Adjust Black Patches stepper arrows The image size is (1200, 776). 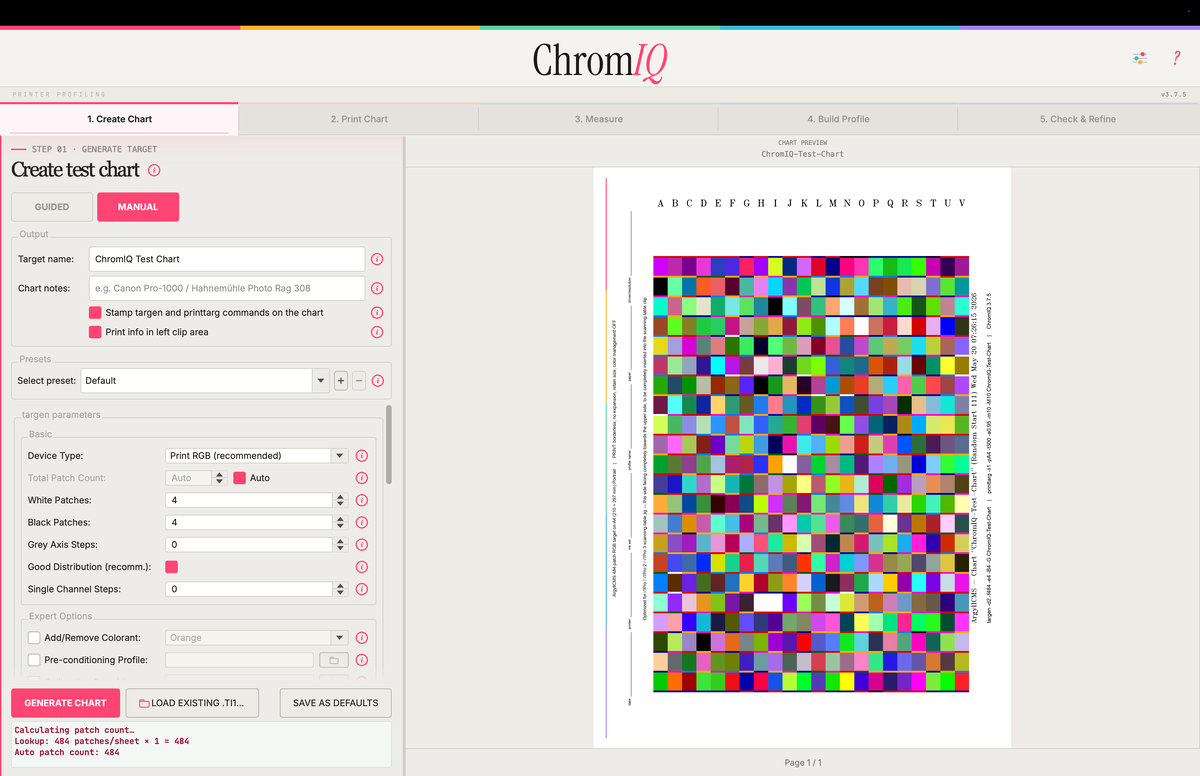(341, 522)
